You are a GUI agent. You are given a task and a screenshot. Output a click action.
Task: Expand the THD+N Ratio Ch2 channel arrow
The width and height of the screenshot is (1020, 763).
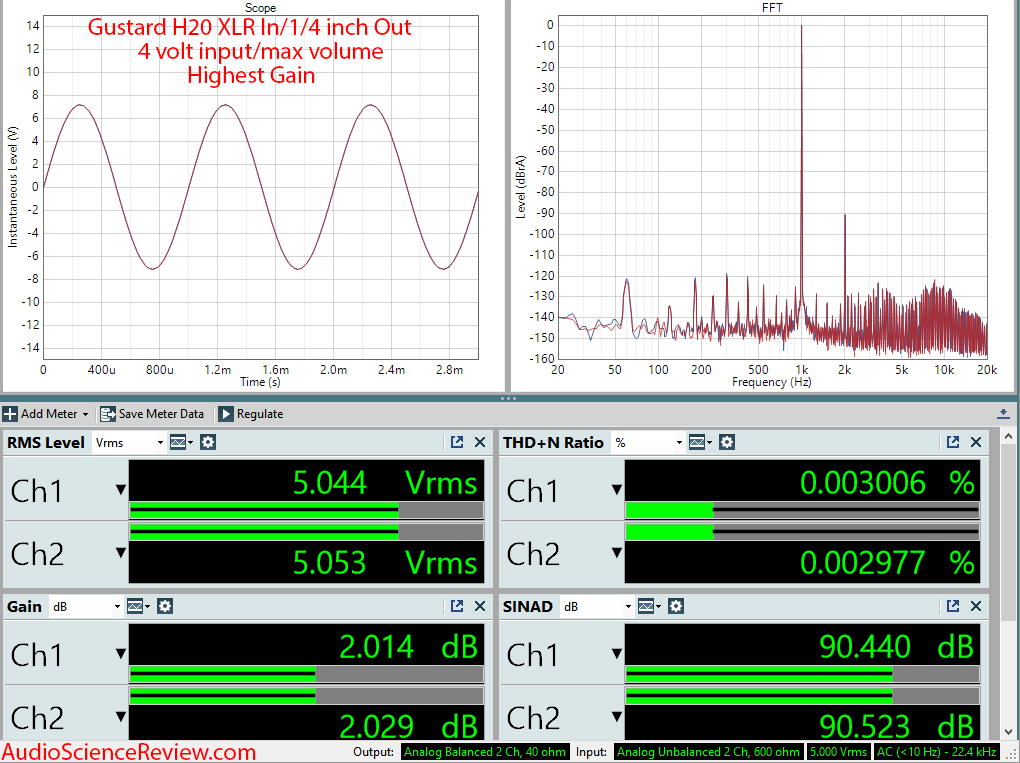coord(617,553)
